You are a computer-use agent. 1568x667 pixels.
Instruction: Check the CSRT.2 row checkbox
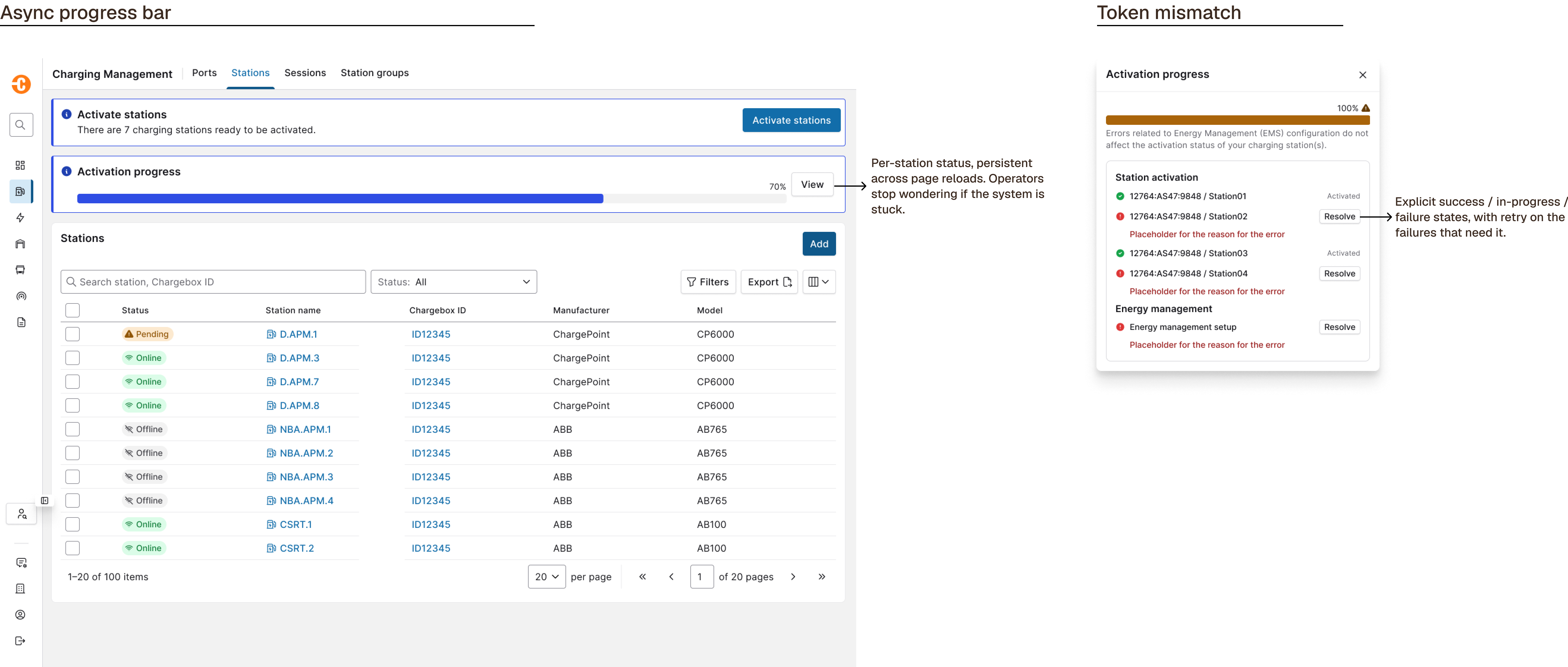coord(73,548)
